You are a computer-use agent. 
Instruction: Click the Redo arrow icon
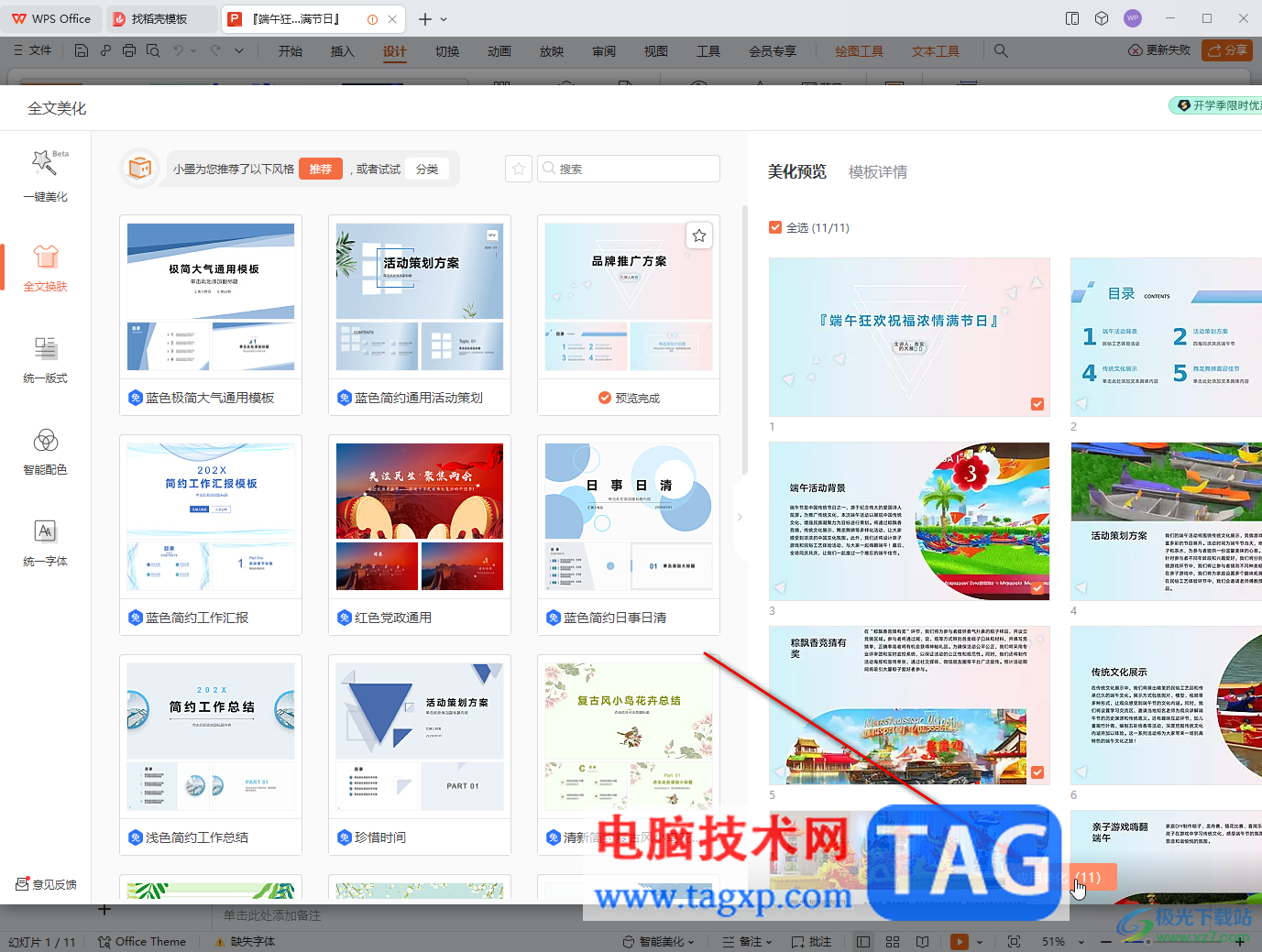pyautogui.click(x=215, y=51)
